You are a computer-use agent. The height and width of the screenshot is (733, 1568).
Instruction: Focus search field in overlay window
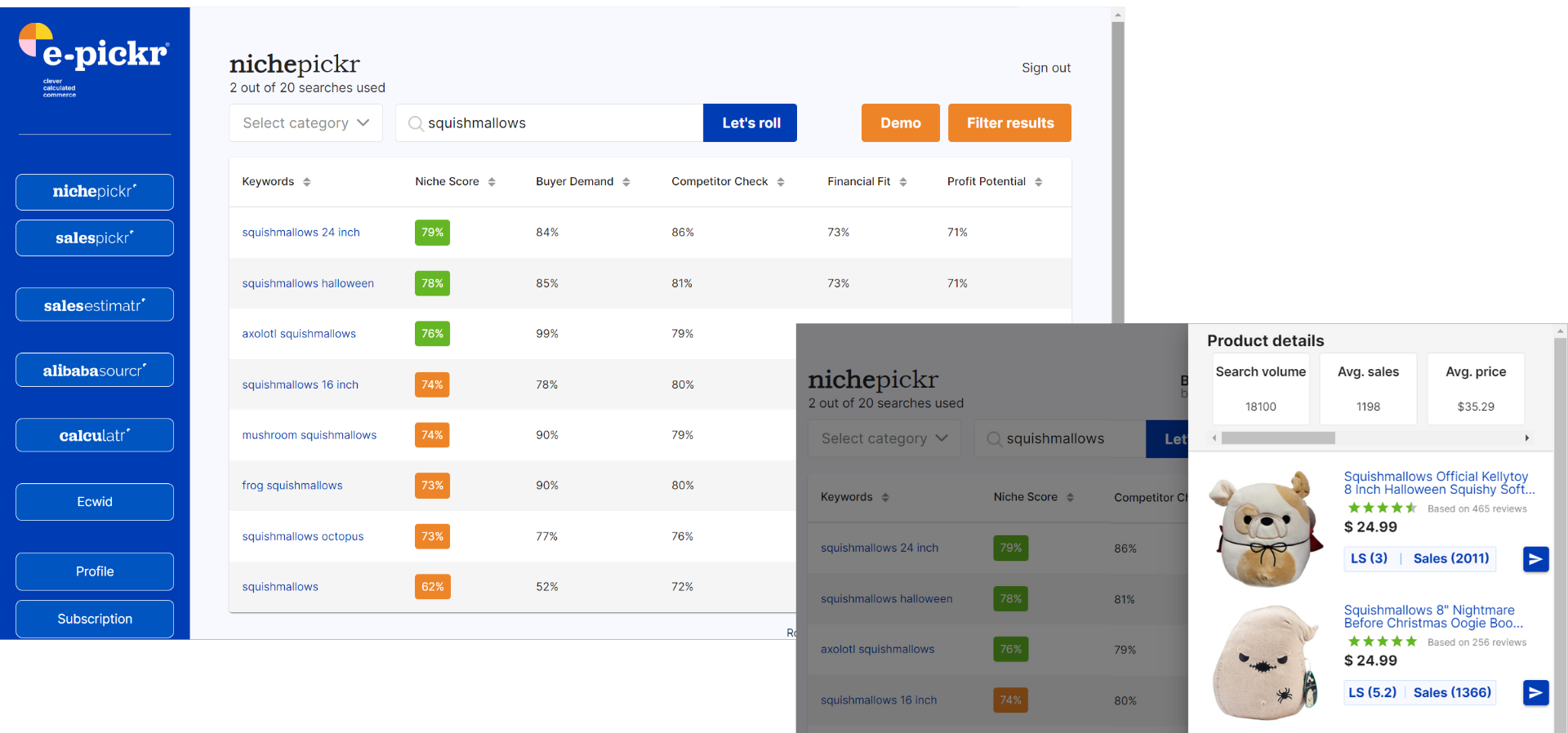[1060, 438]
